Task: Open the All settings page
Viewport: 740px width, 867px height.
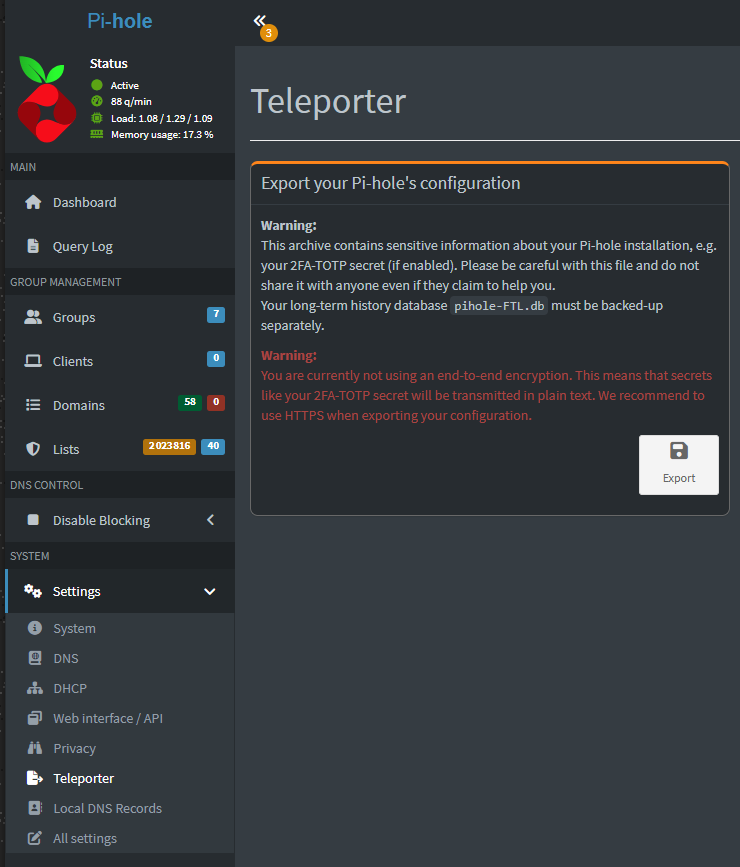Action: [85, 838]
